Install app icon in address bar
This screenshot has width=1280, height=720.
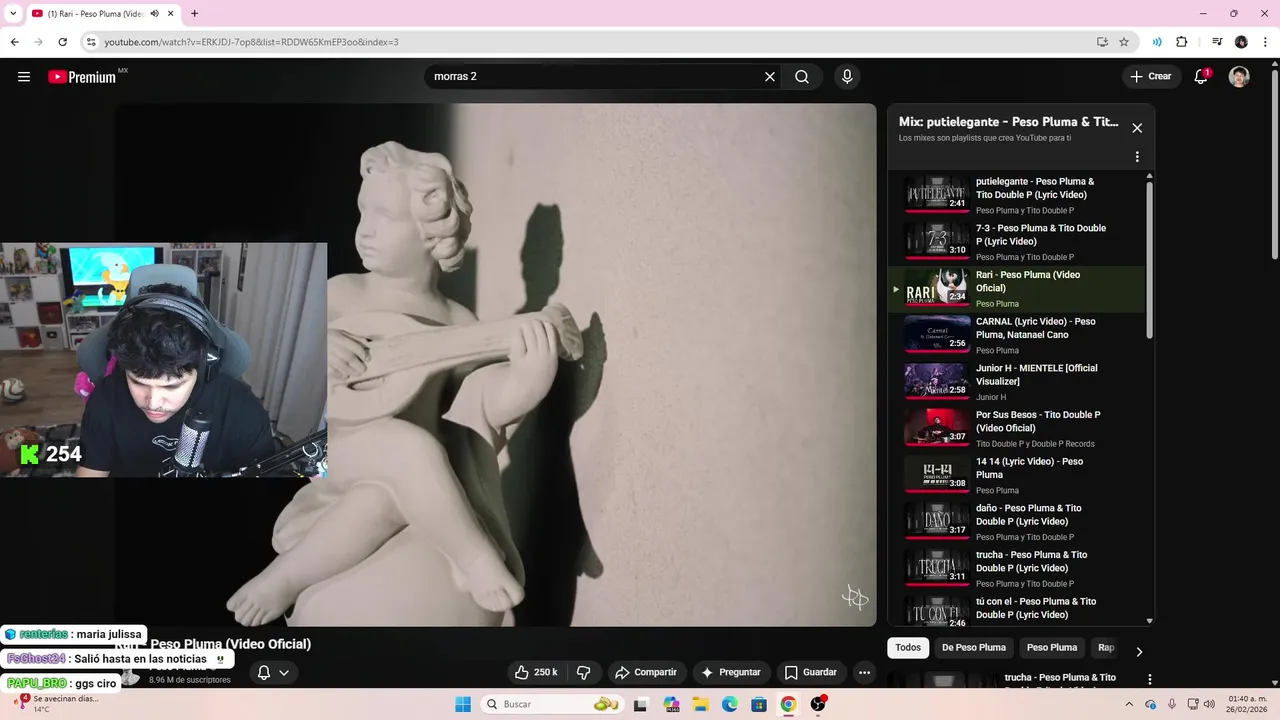1102,42
